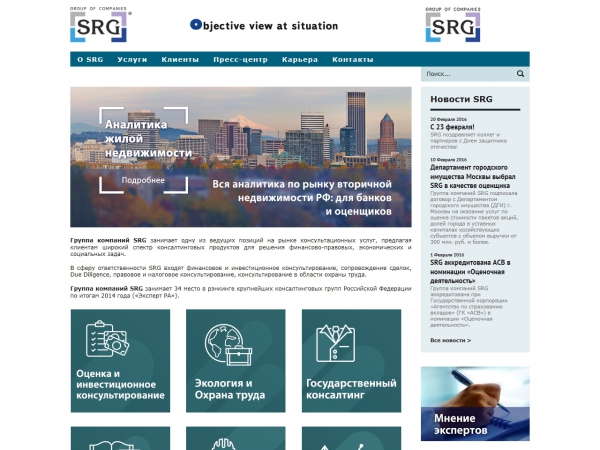Open the Департамент городского имущества news headline
600x450 pixels.
pos(473,176)
